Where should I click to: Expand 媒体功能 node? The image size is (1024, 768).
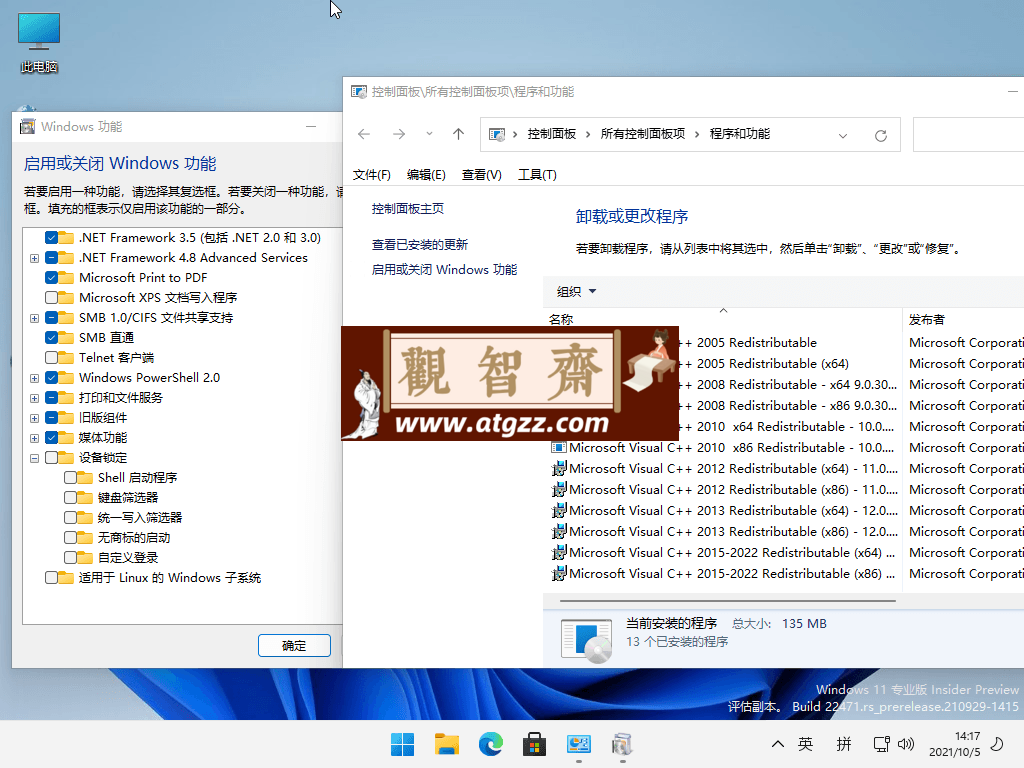(x=34, y=438)
